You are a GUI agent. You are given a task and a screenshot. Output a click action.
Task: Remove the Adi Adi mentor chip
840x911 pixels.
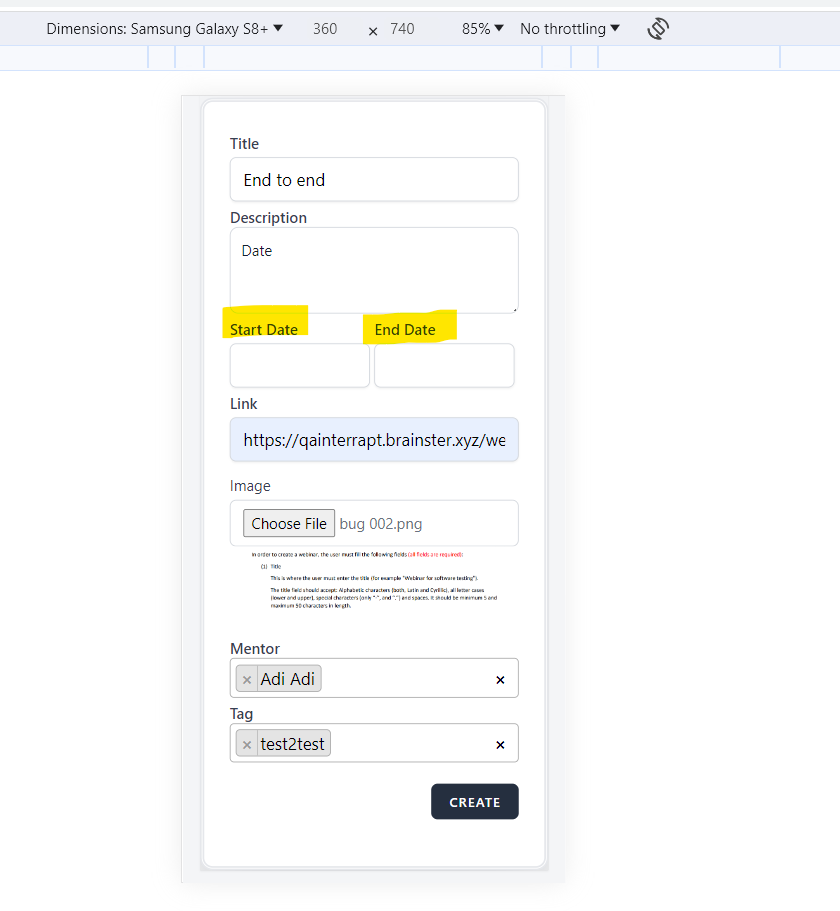coord(247,679)
